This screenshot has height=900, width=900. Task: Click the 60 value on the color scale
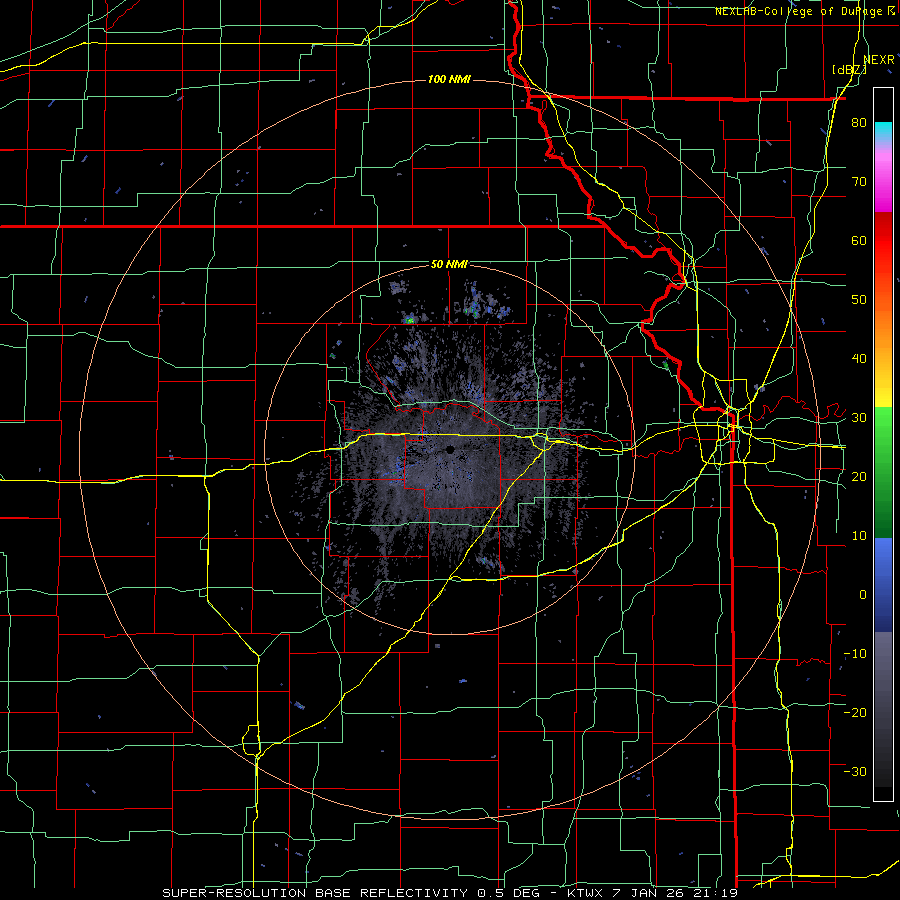pyautogui.click(x=859, y=240)
